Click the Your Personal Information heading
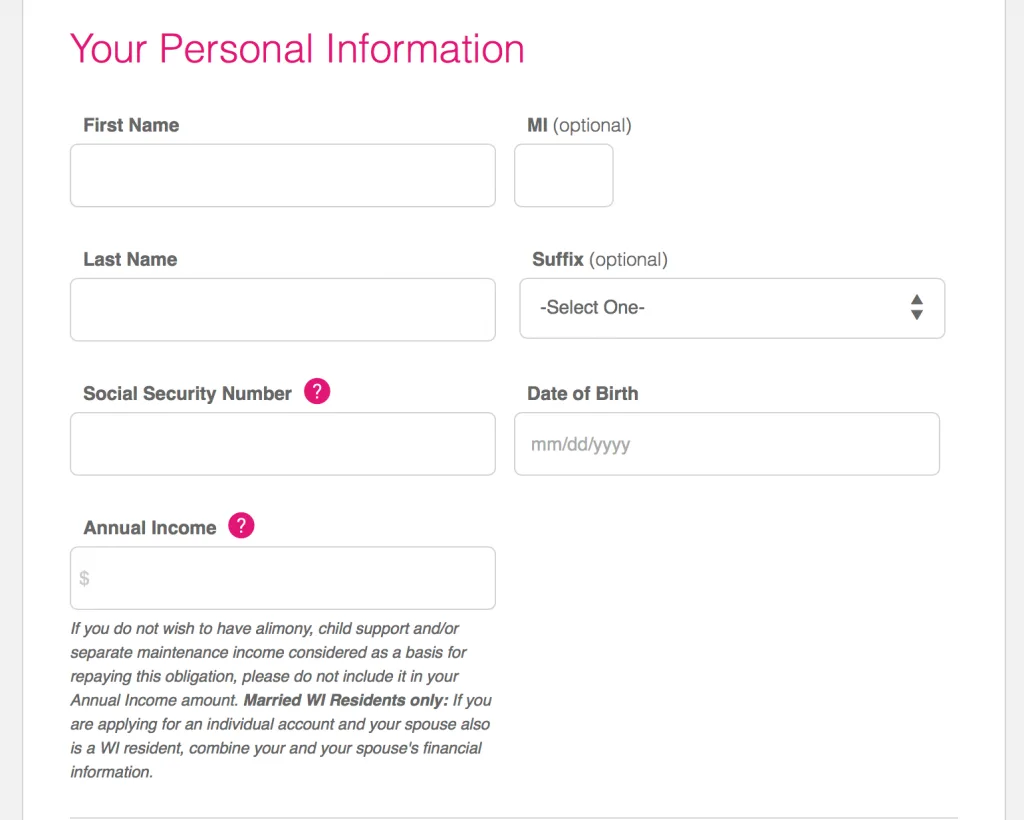 tap(297, 49)
